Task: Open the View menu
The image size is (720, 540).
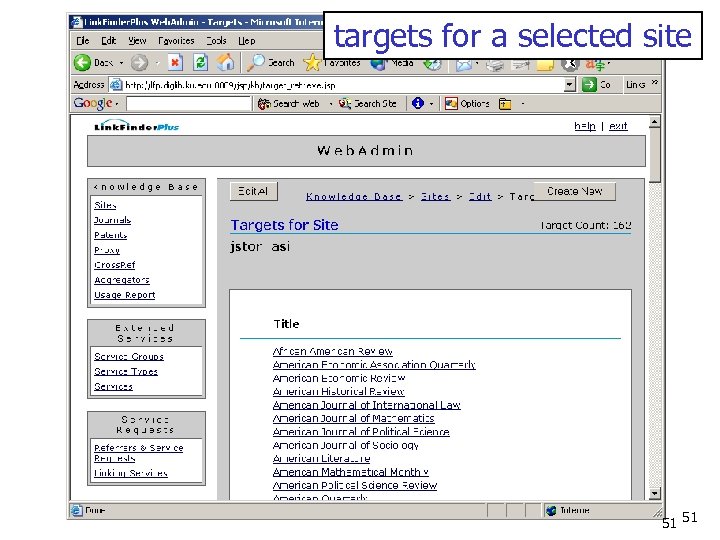Action: (137, 41)
